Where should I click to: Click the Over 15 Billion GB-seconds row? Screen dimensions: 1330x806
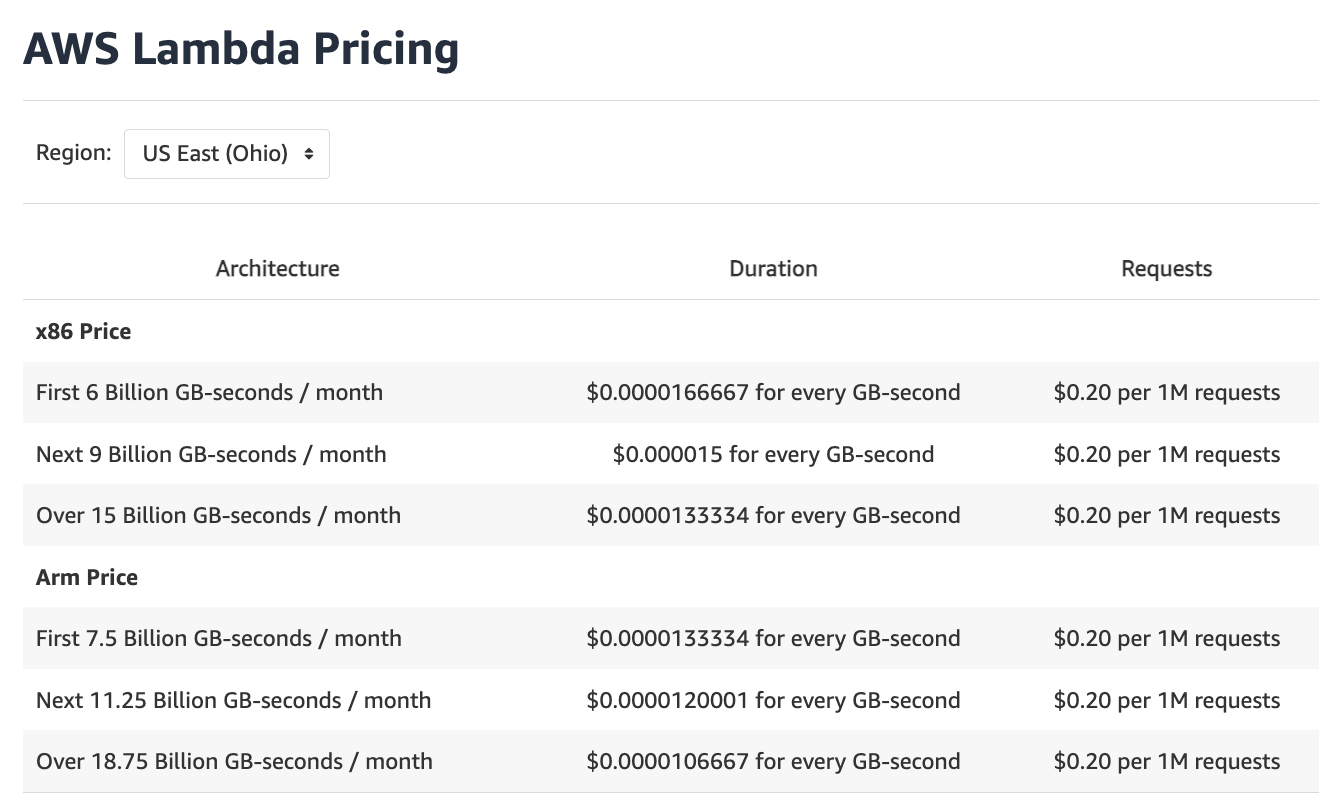click(x=218, y=515)
